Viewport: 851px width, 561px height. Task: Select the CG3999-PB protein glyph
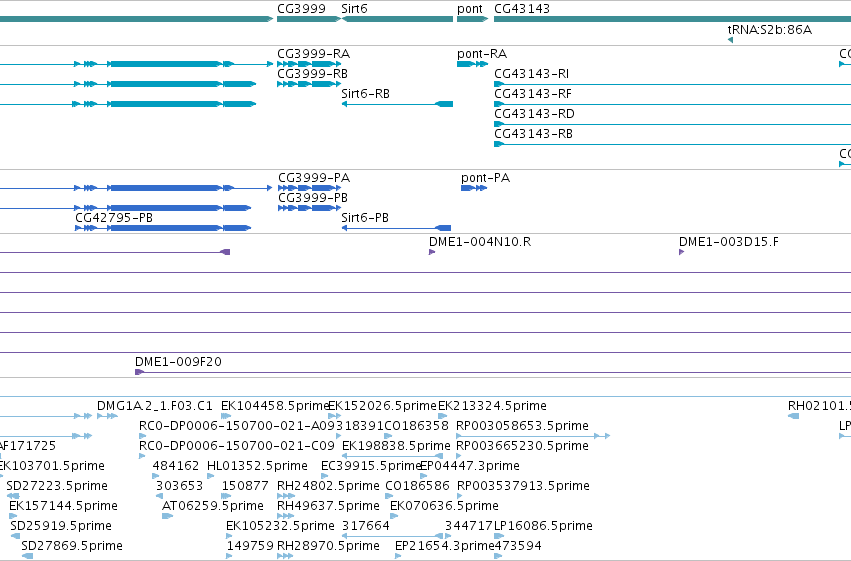[x=309, y=208]
